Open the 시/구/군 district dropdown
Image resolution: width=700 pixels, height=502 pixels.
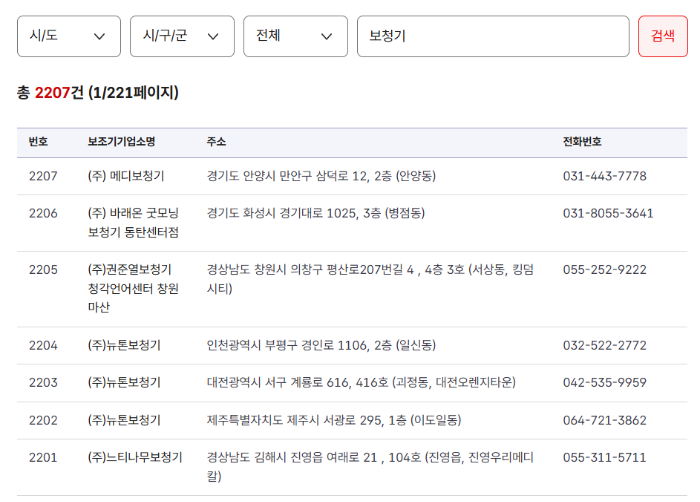[182, 36]
